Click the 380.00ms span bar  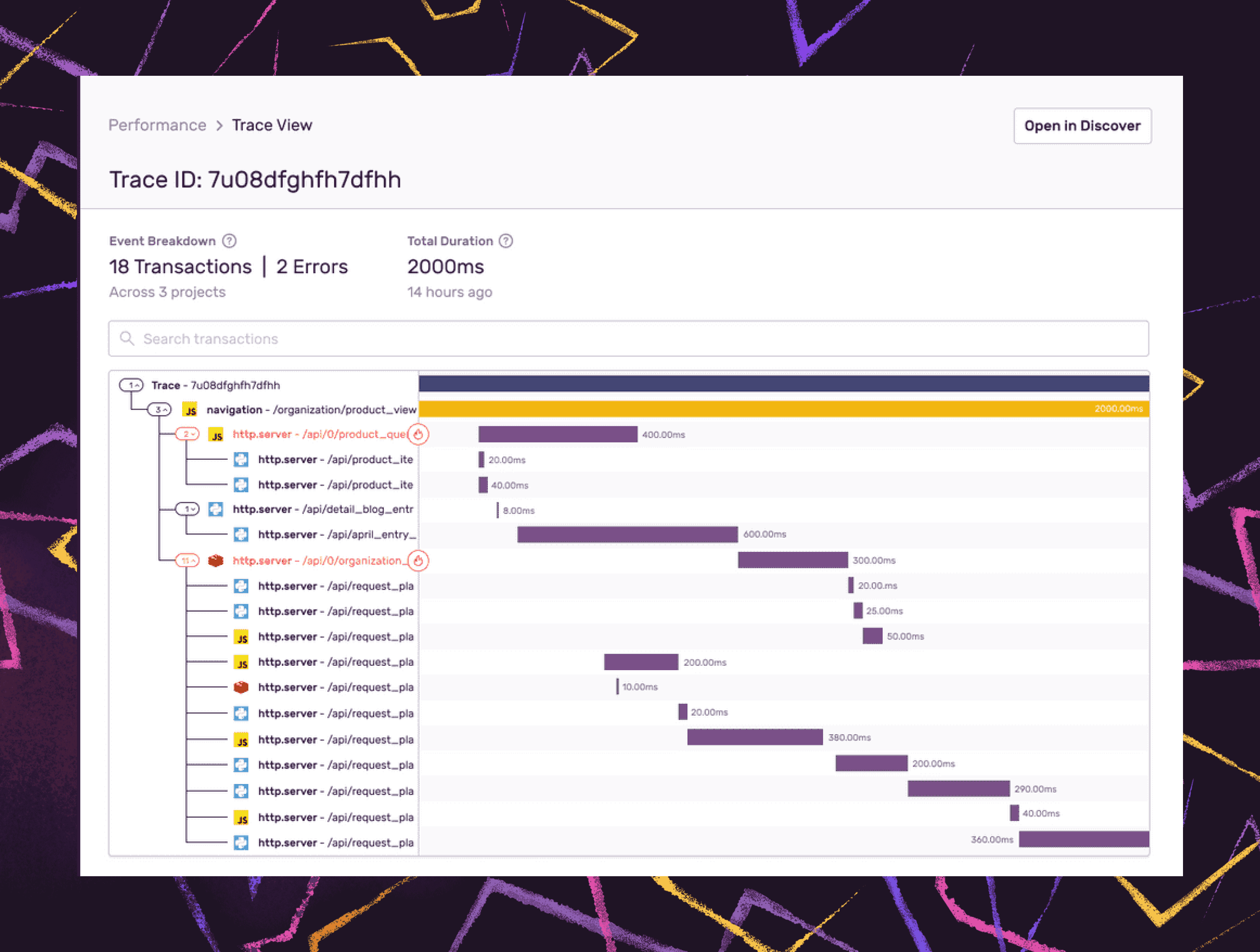[754, 737]
